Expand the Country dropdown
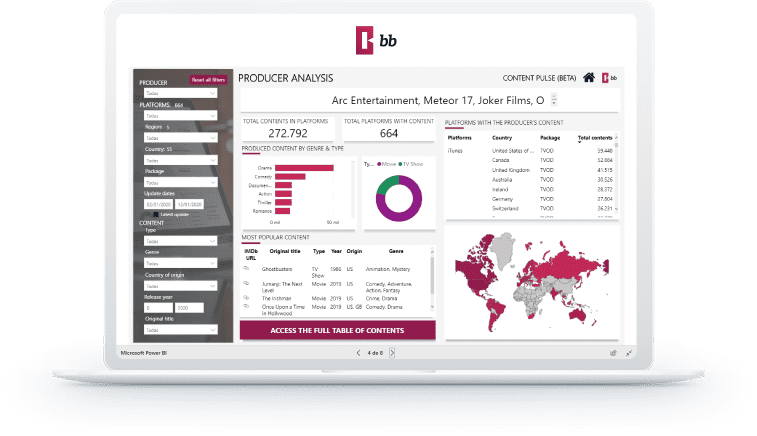This screenshot has height=436, width=757. pos(181,160)
